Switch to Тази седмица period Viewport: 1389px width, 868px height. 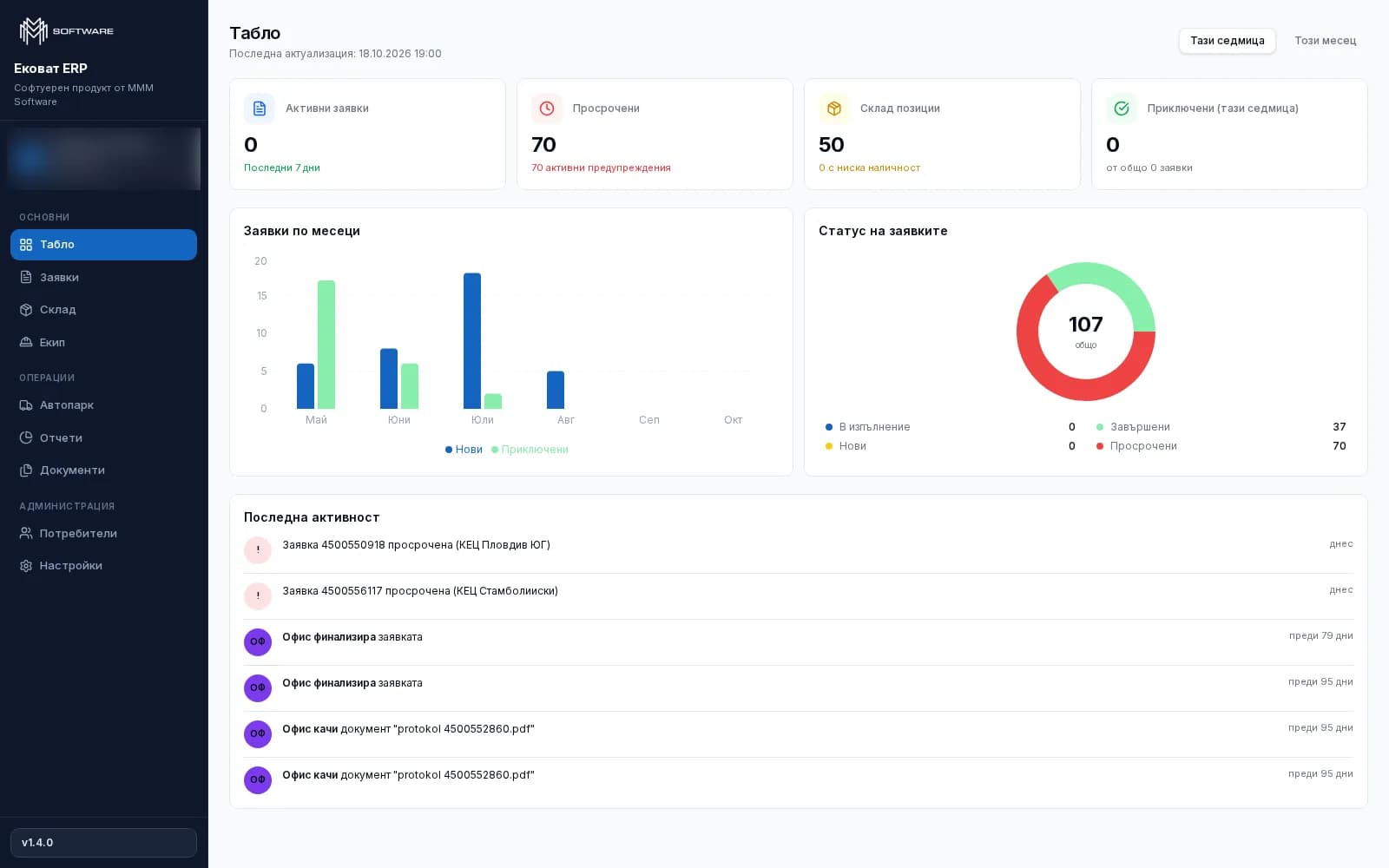point(1227,41)
